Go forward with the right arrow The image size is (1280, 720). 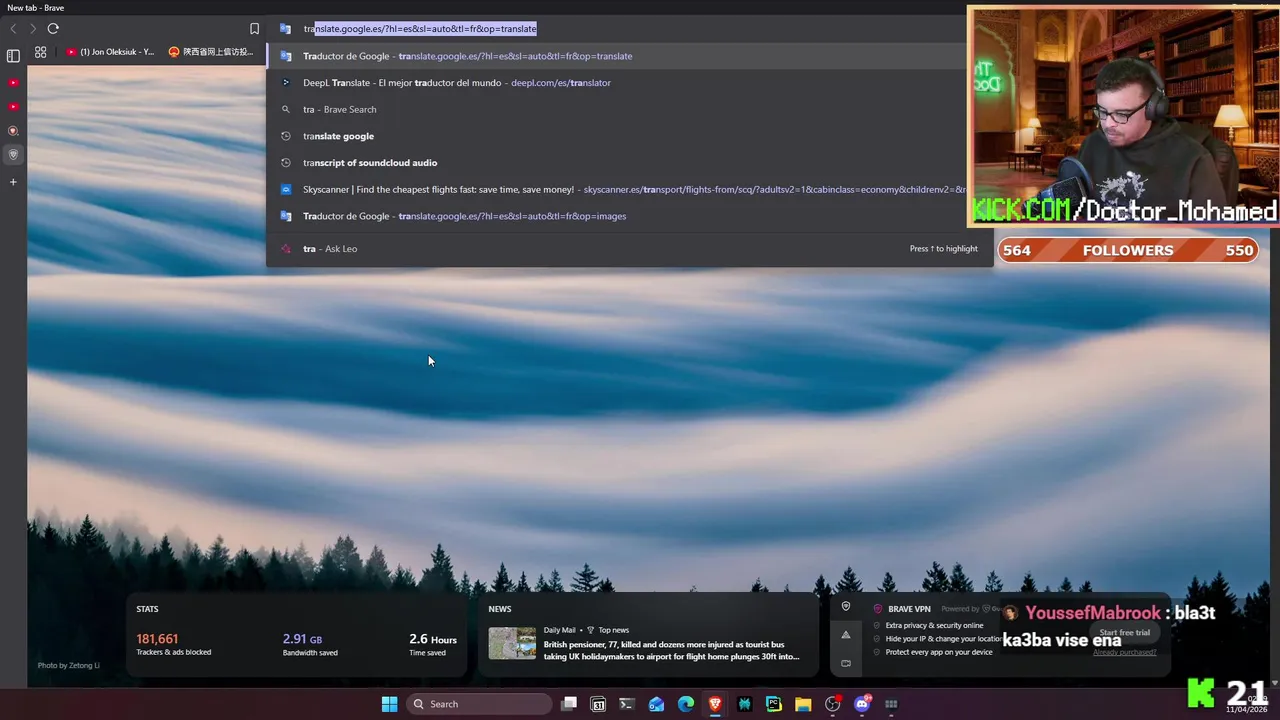pos(32,29)
